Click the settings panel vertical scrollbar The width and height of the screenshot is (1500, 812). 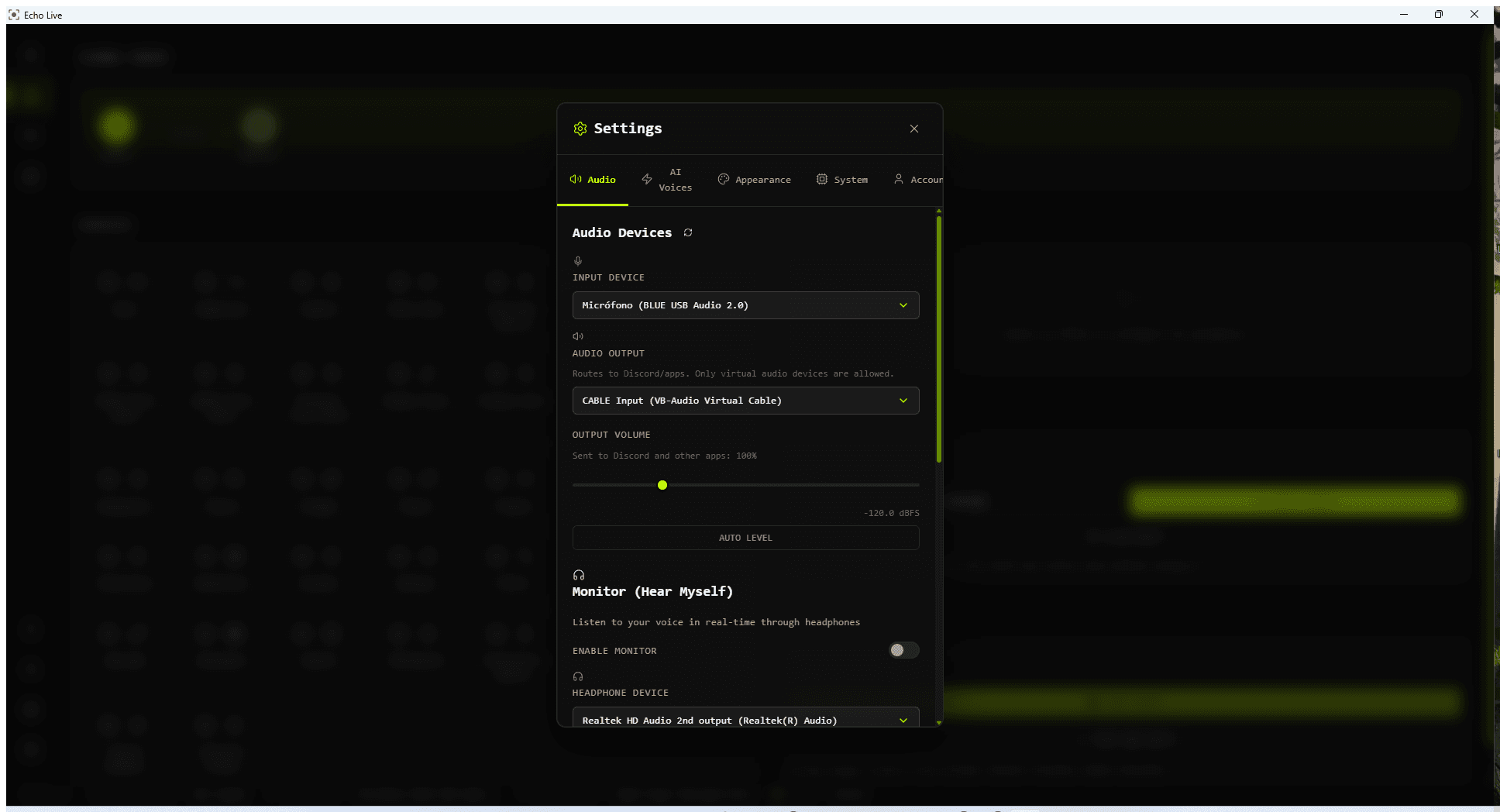point(939,339)
